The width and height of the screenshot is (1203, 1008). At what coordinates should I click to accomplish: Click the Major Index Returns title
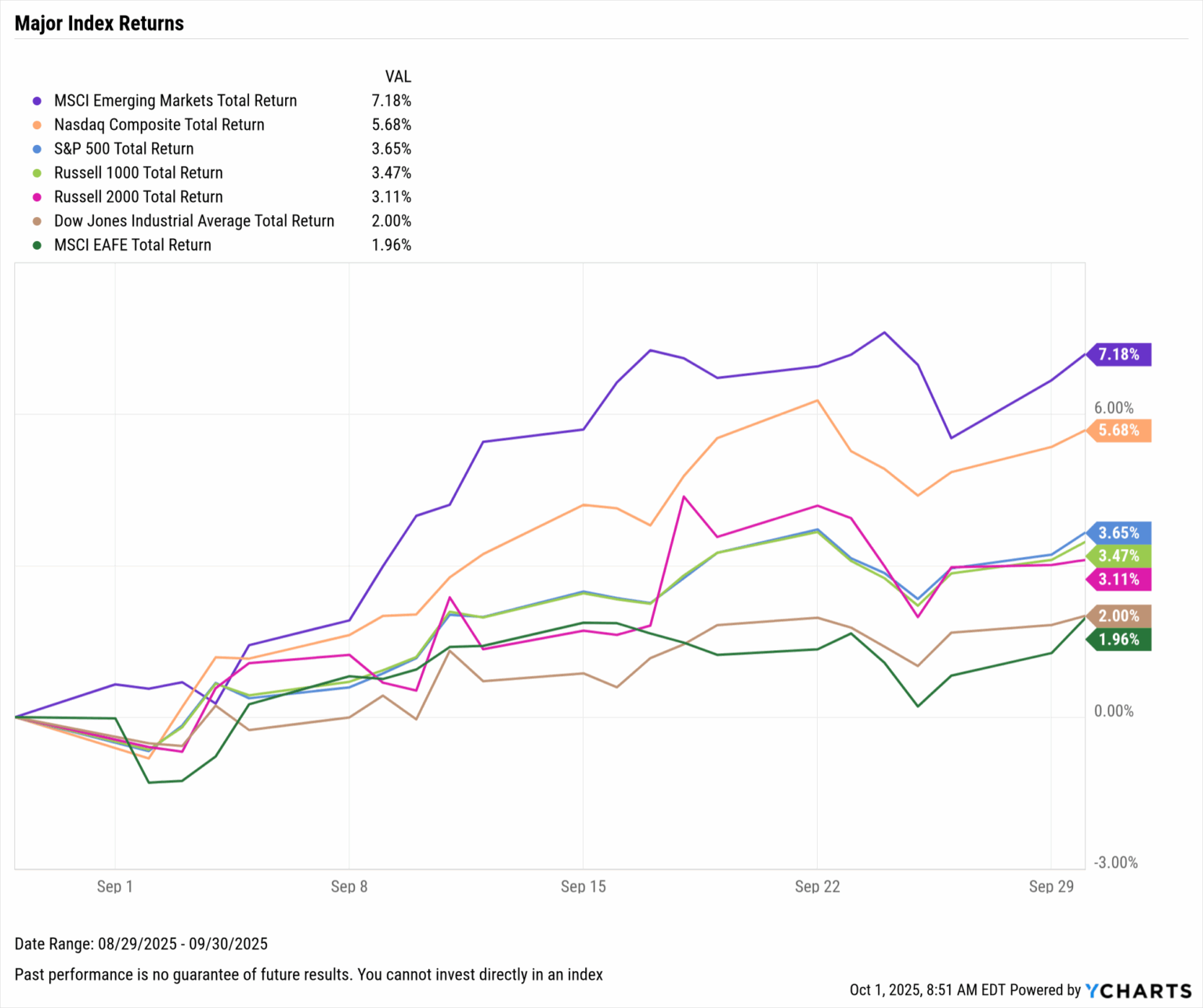pos(99,23)
